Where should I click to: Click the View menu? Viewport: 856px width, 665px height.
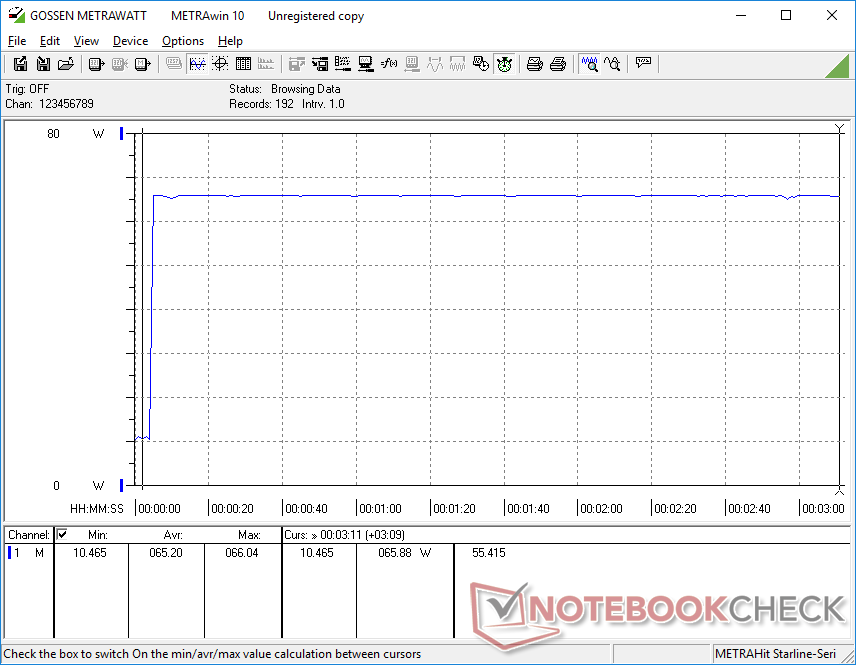click(86, 41)
